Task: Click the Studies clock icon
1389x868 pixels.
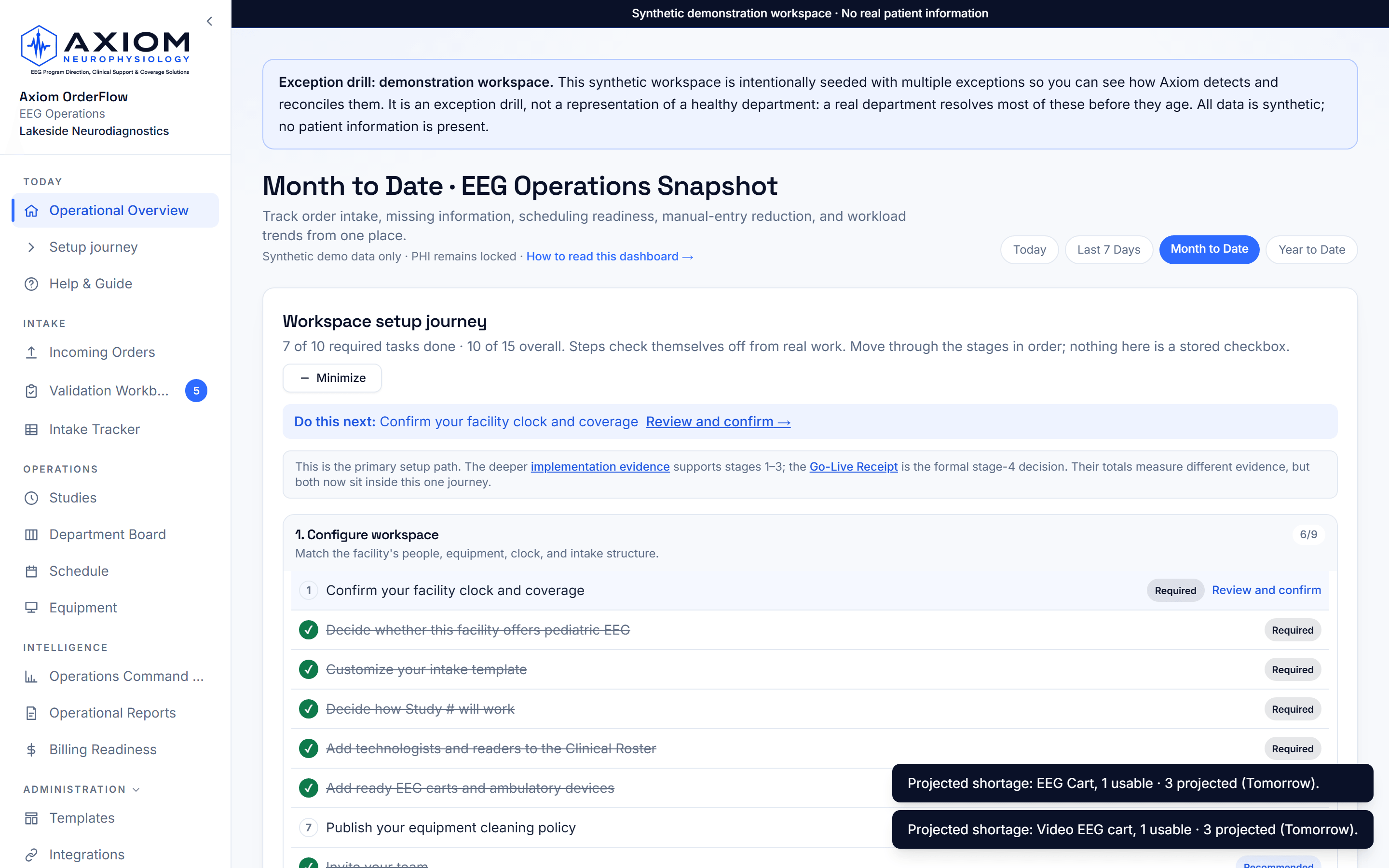Action: click(x=31, y=498)
